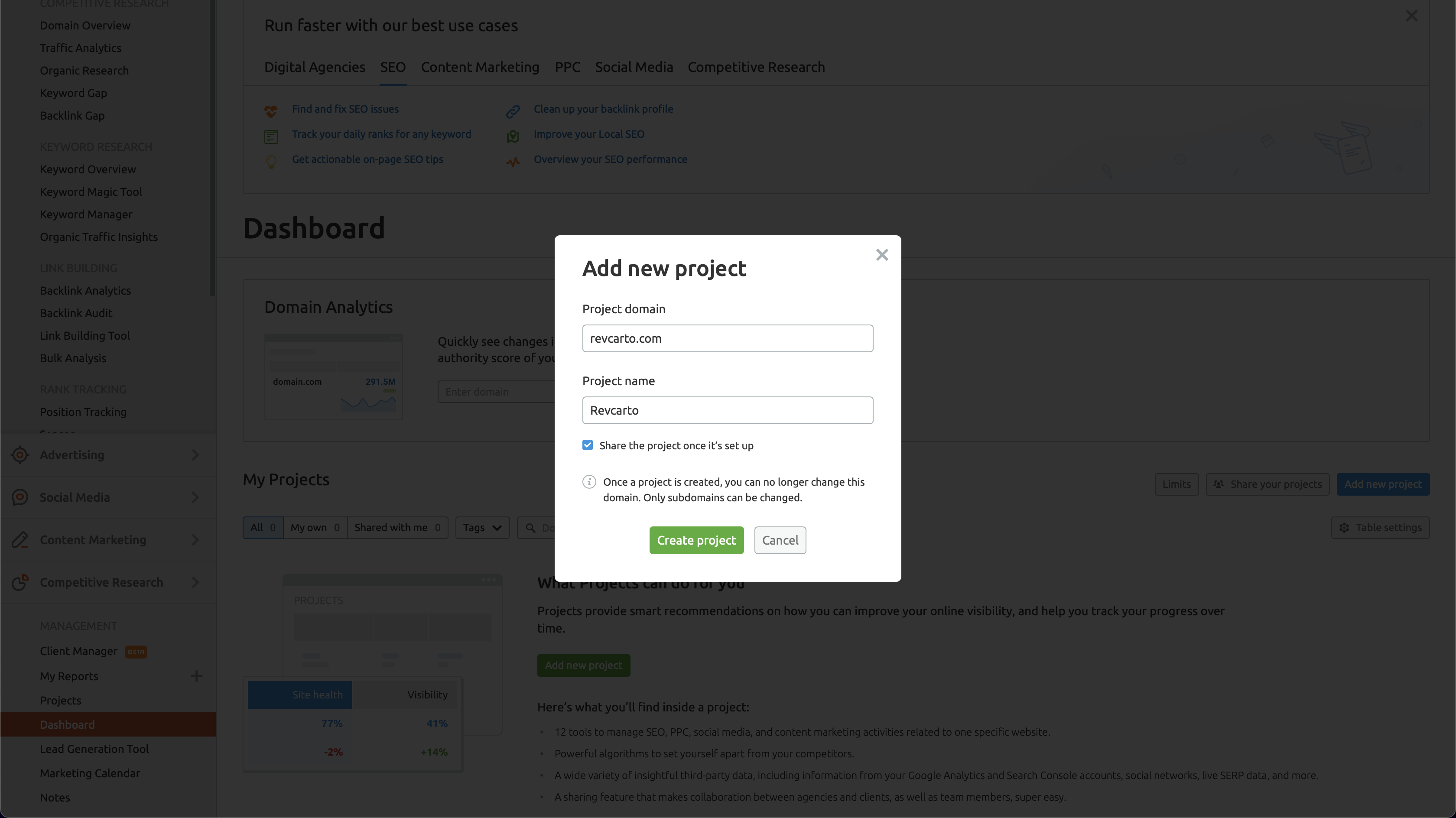Image resolution: width=1456 pixels, height=818 pixels.
Task: Click the Create project button
Action: pos(696,540)
